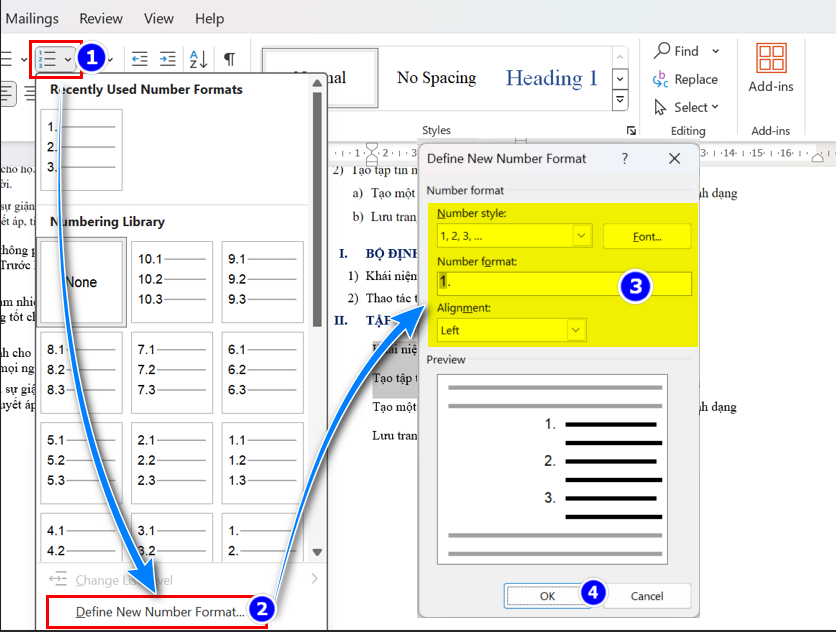The image size is (836, 632).
Task: Click the Sort A-Z icon
Action: (x=198, y=60)
